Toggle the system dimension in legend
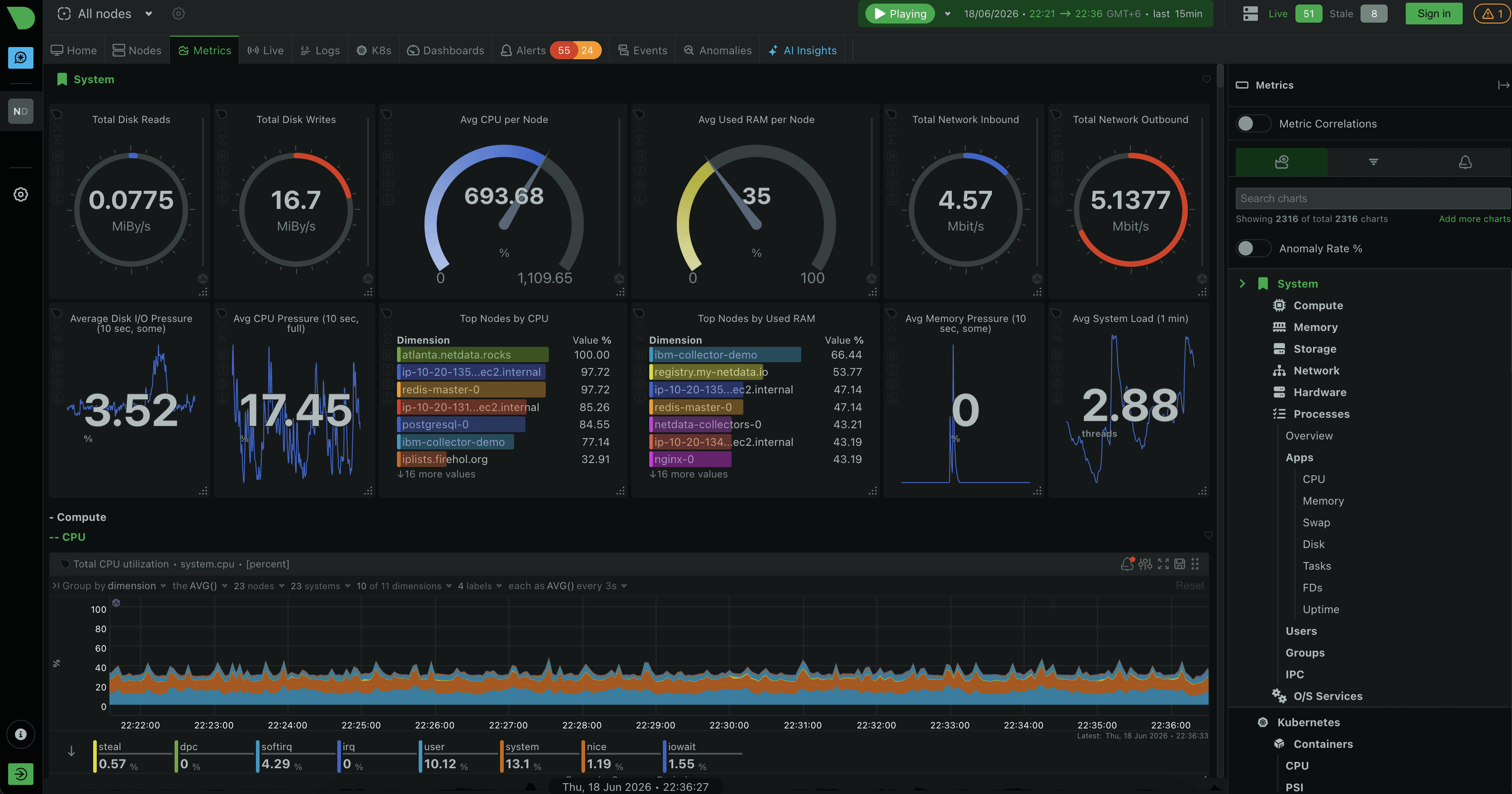 [x=540, y=756]
